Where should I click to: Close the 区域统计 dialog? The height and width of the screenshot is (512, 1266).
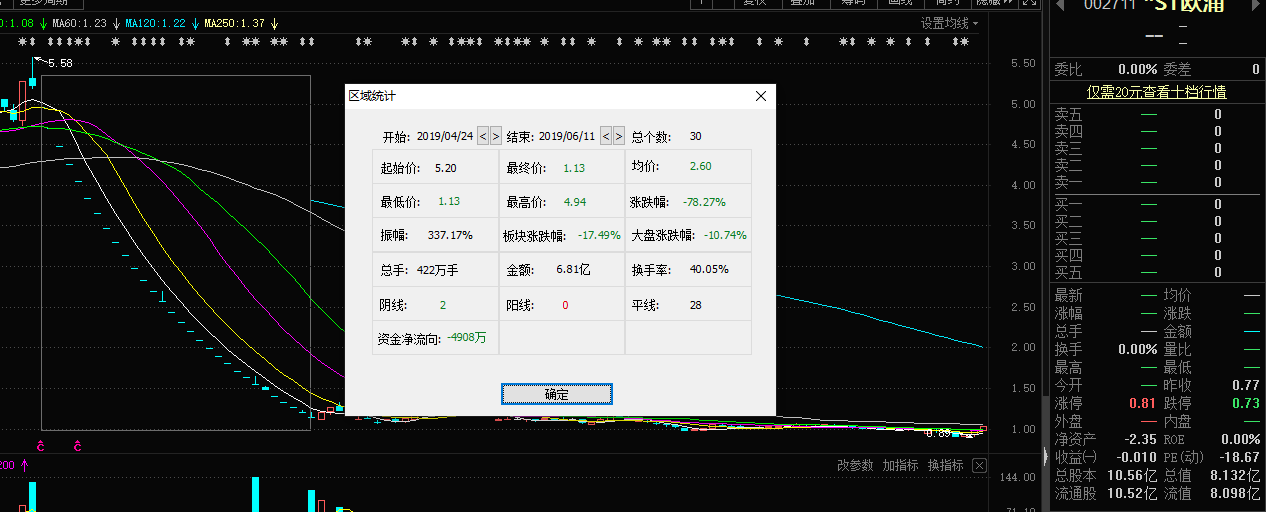point(760,96)
